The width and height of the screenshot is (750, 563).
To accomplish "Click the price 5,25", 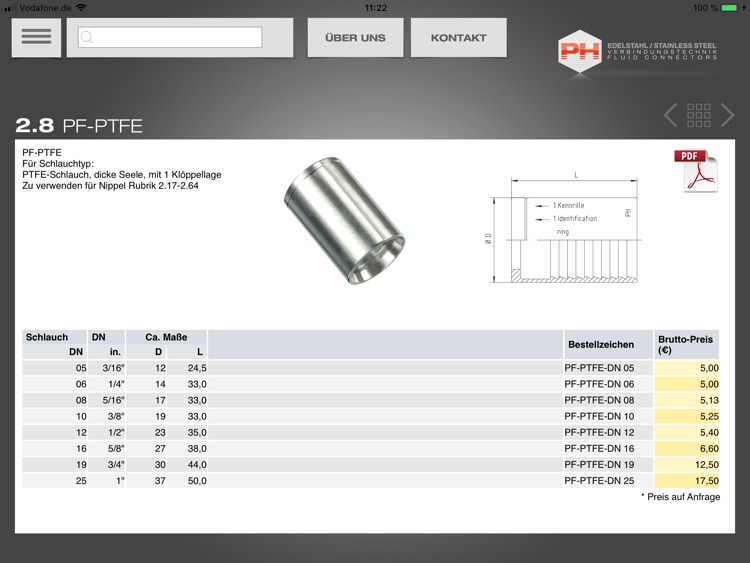I will [709, 416].
